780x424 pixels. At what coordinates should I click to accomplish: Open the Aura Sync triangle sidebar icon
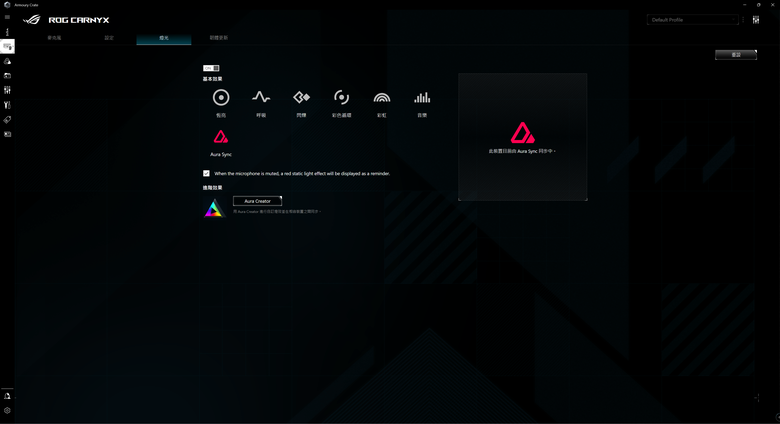[x=7, y=61]
